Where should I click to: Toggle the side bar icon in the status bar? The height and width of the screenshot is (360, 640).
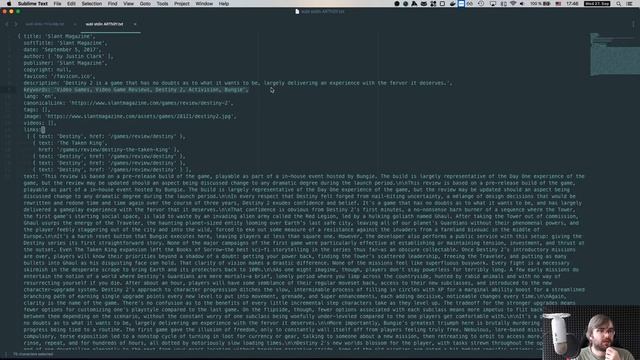coord(6,354)
